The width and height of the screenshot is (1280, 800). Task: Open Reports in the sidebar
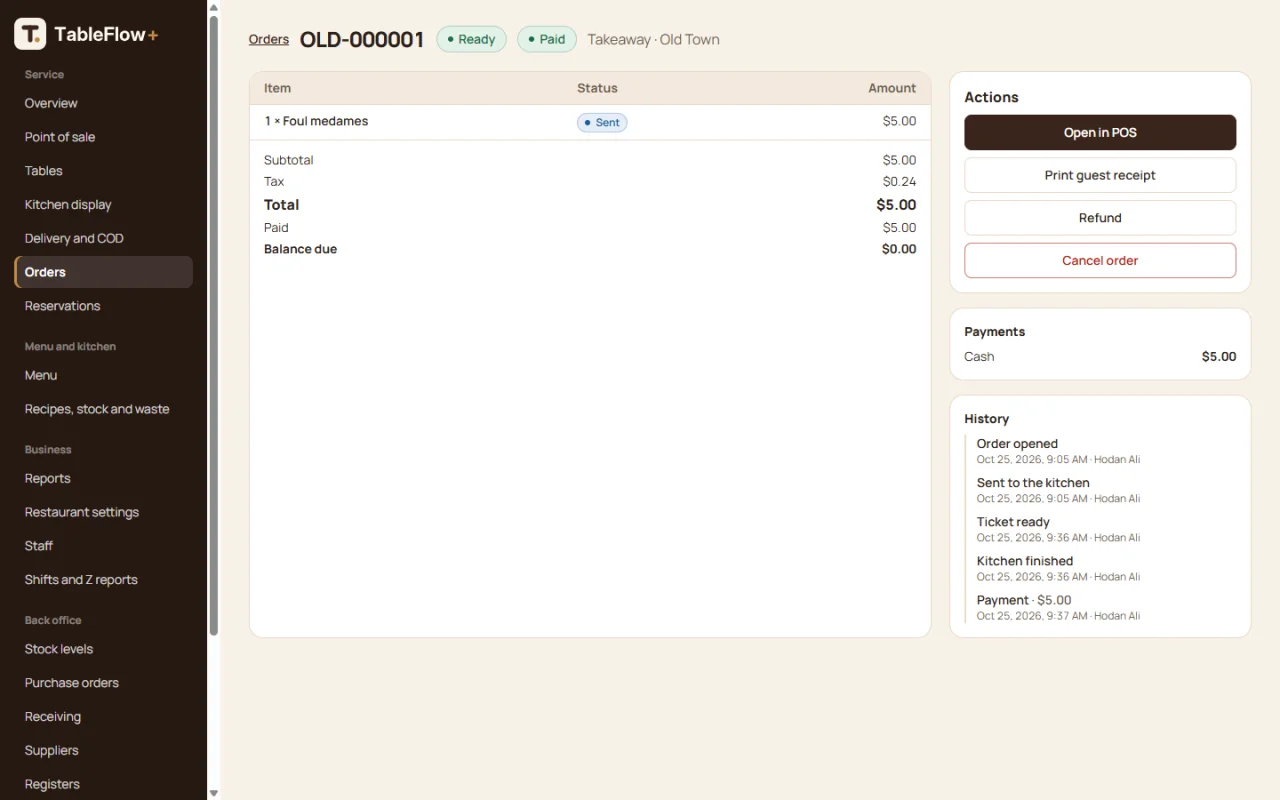click(x=103, y=478)
